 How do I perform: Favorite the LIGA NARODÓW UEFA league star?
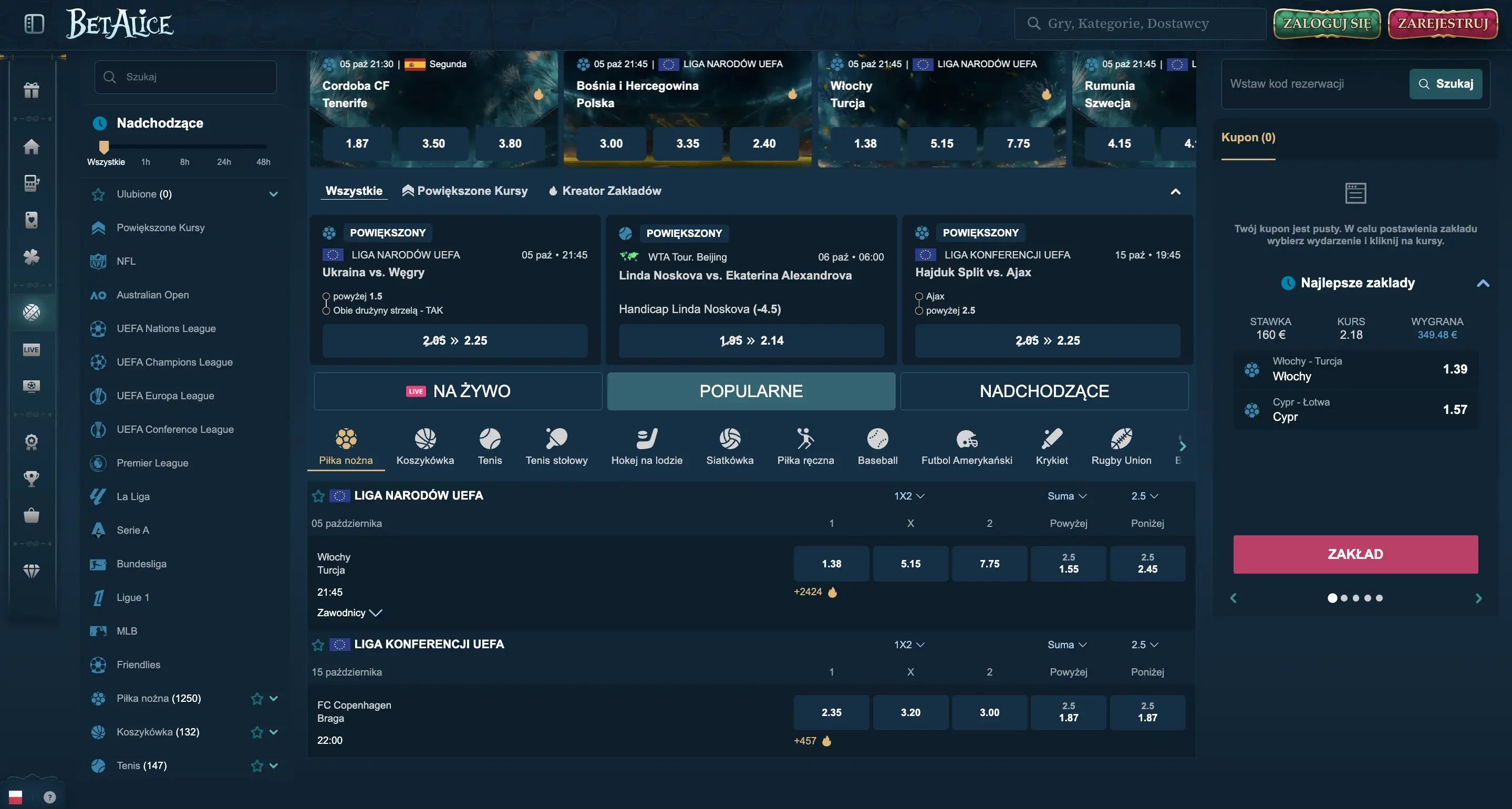click(318, 496)
